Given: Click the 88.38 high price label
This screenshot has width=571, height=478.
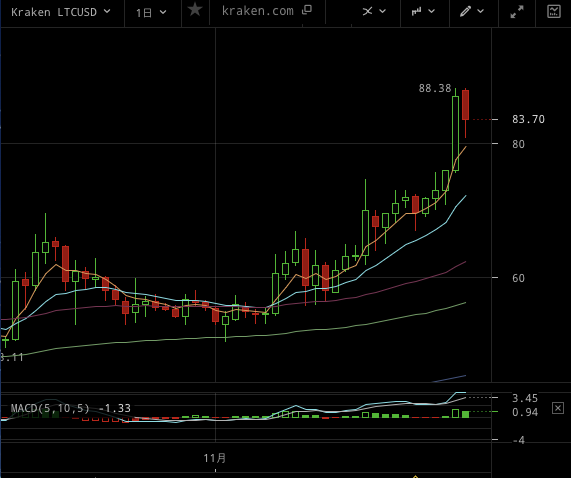Looking at the screenshot, I should [435, 88].
